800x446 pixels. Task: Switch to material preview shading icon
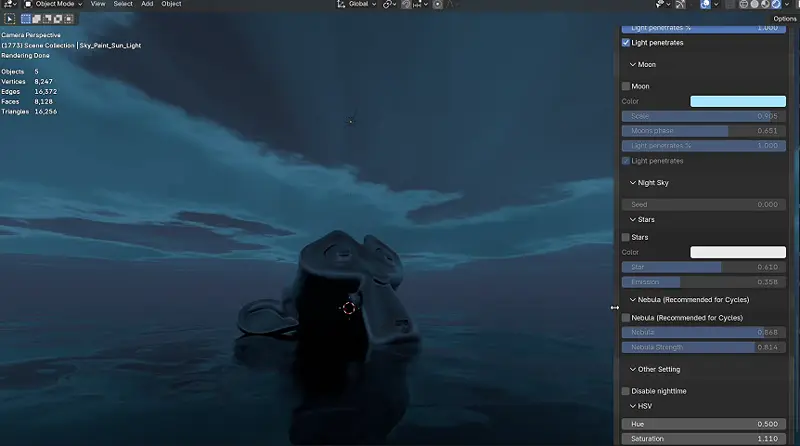[x=765, y=4]
